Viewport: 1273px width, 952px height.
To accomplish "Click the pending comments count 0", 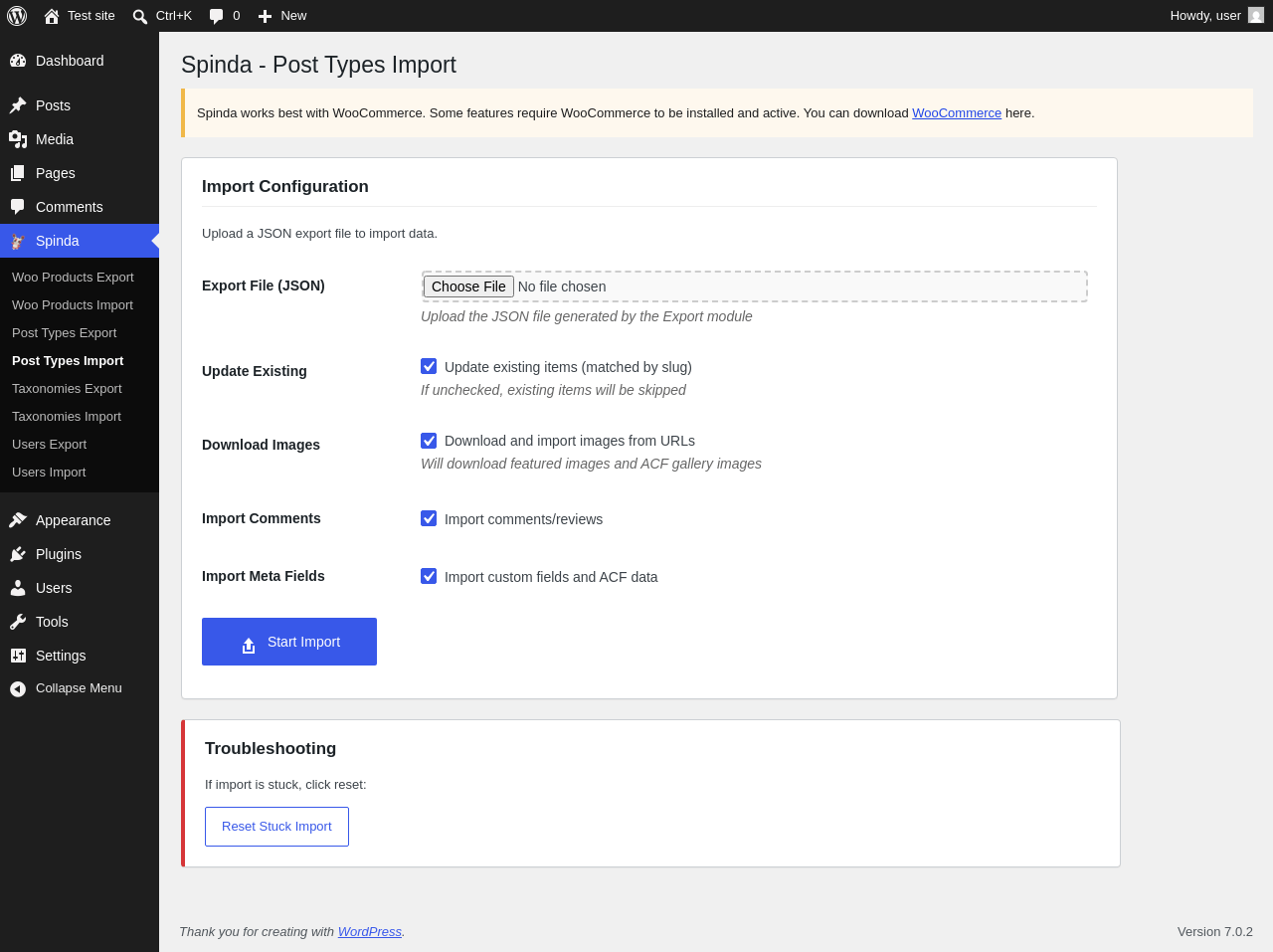I will point(237,16).
